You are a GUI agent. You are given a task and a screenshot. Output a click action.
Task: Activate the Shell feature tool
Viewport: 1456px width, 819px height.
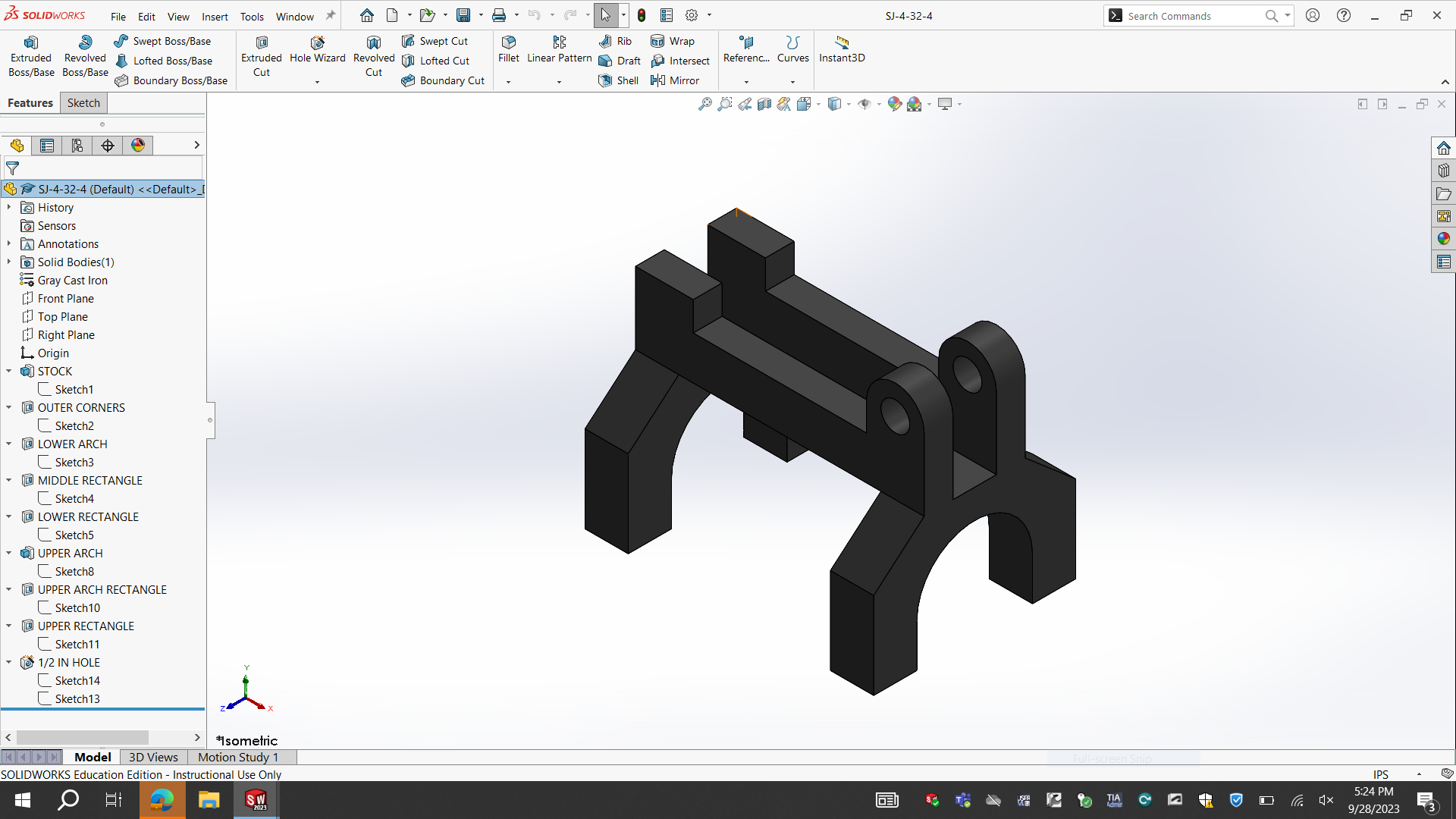click(x=619, y=80)
